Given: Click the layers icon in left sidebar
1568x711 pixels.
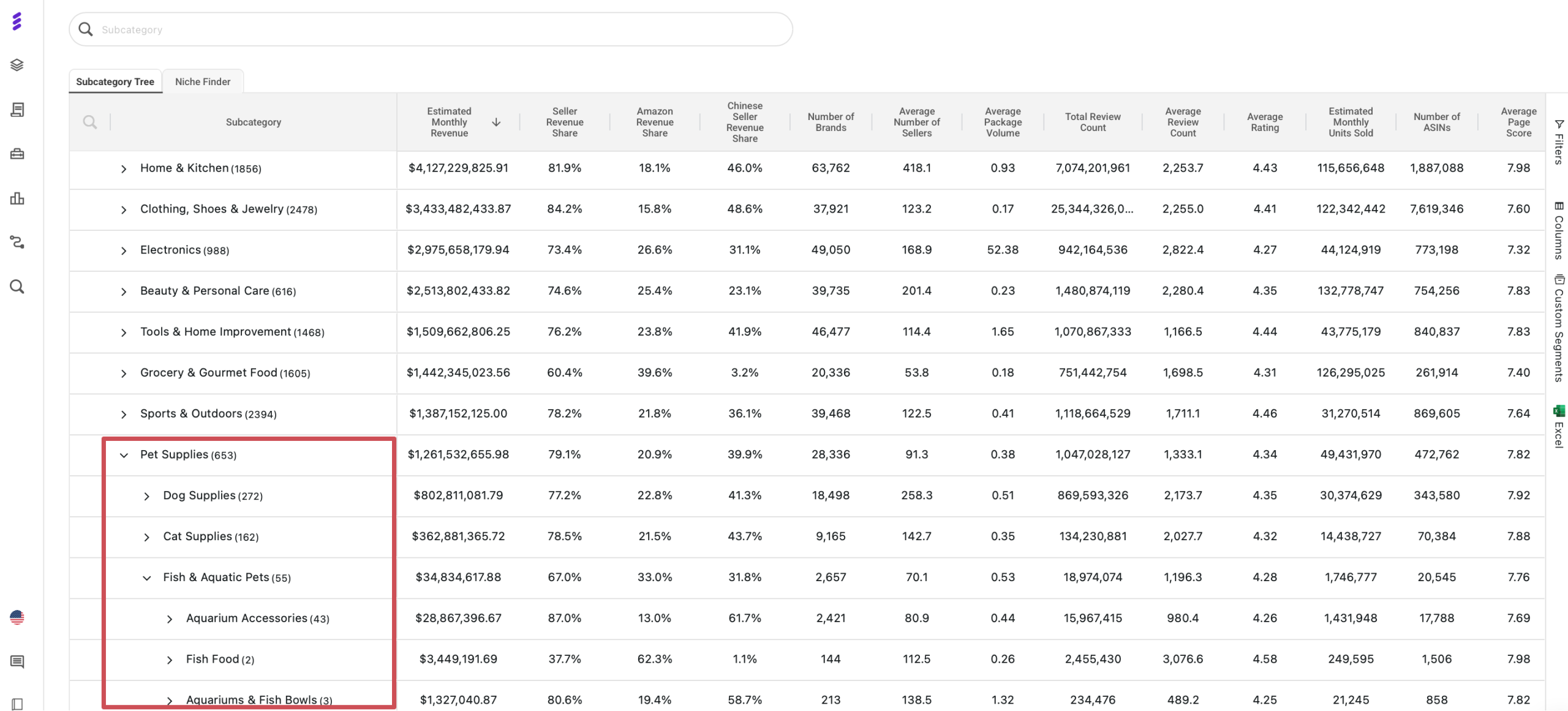Looking at the screenshot, I should pos(17,65).
